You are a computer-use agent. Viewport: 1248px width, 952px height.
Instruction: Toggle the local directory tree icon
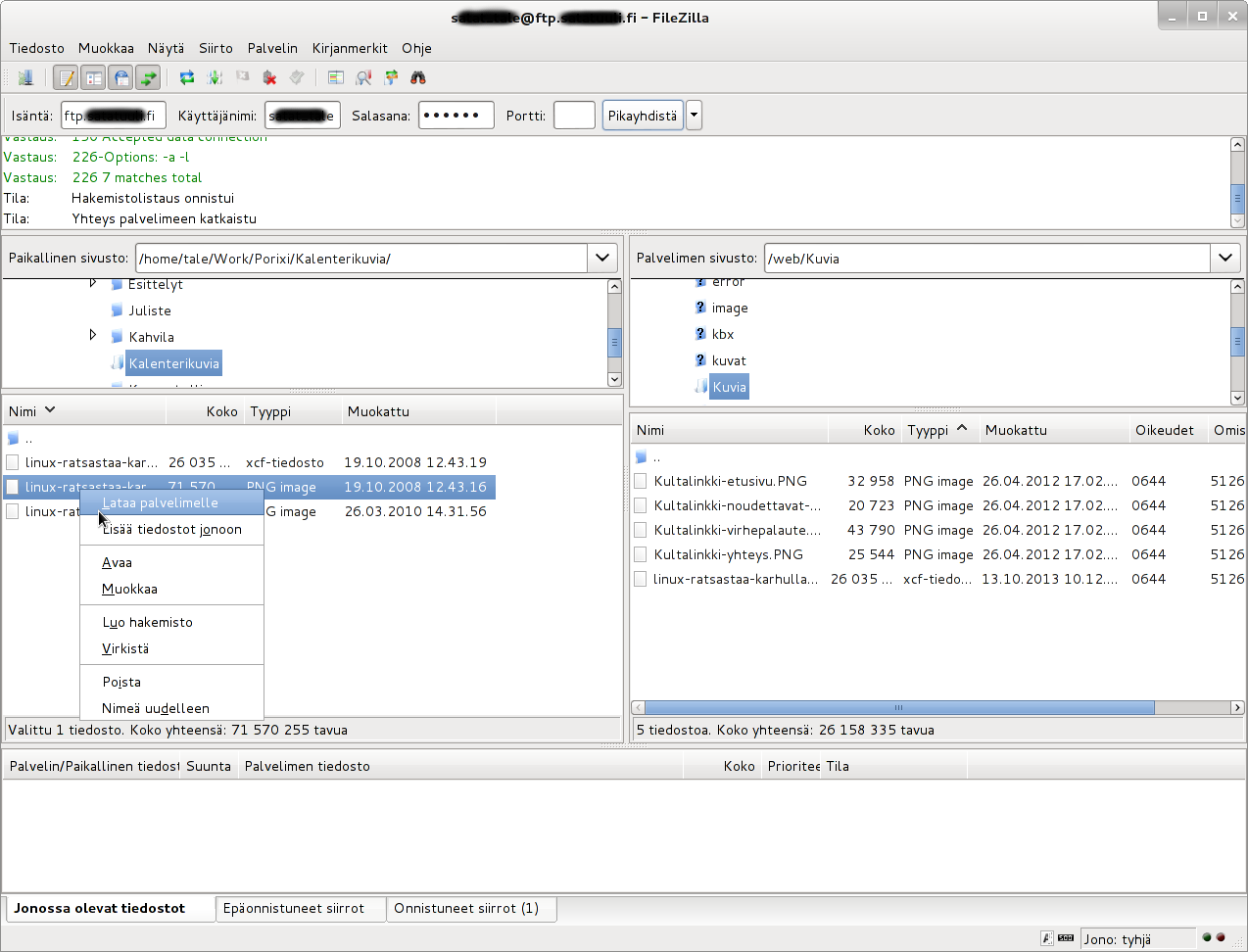coord(93,77)
